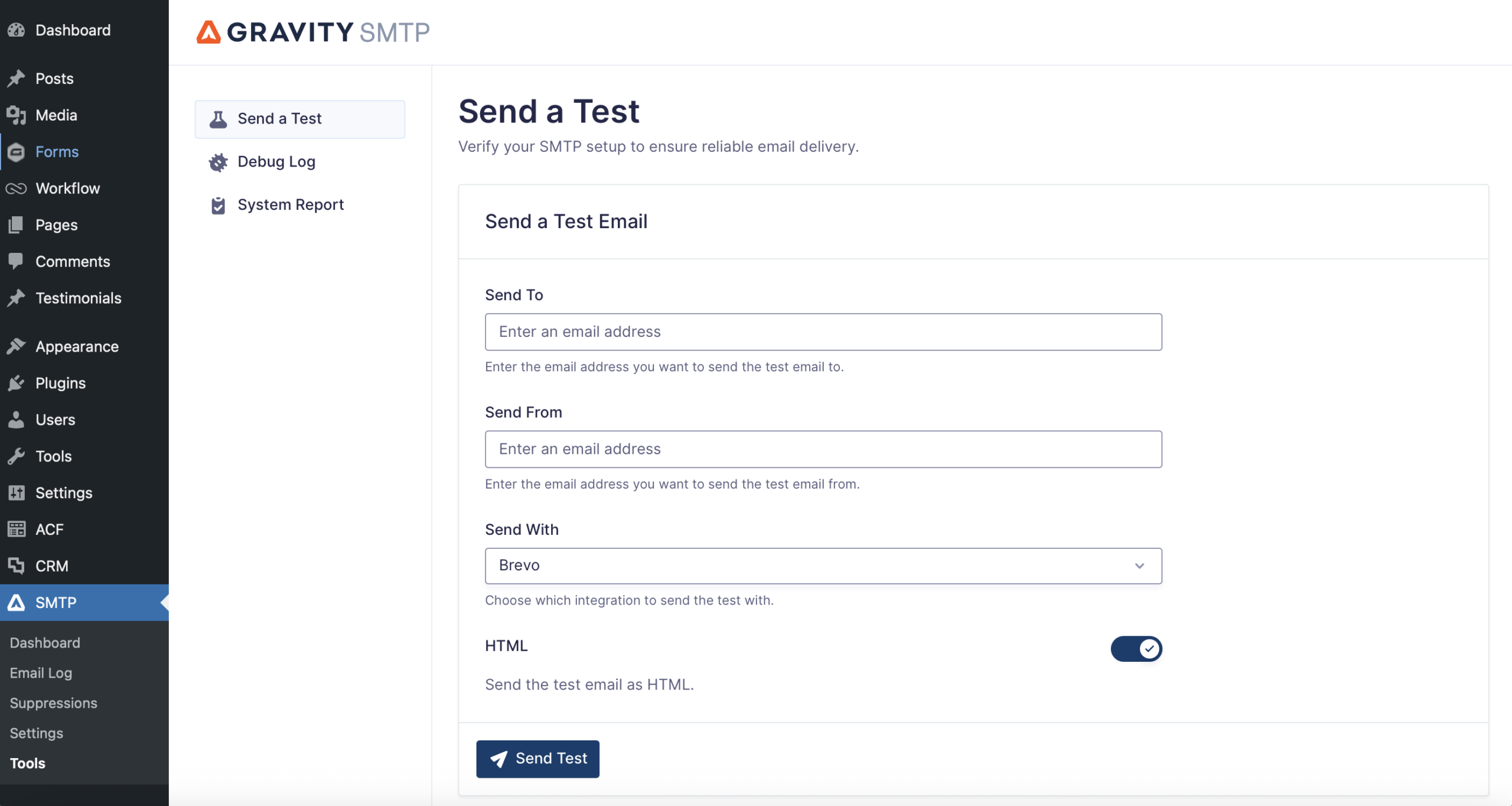Open the Email Log submenu item

coord(41,673)
